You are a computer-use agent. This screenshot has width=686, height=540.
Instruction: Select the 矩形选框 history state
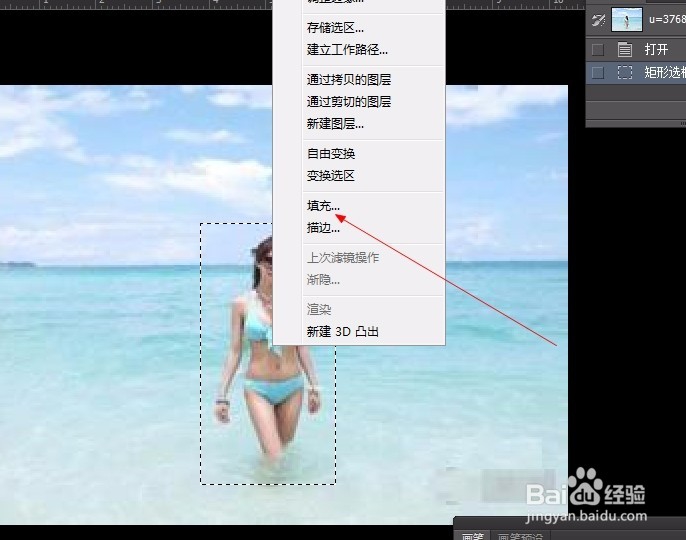point(637,72)
